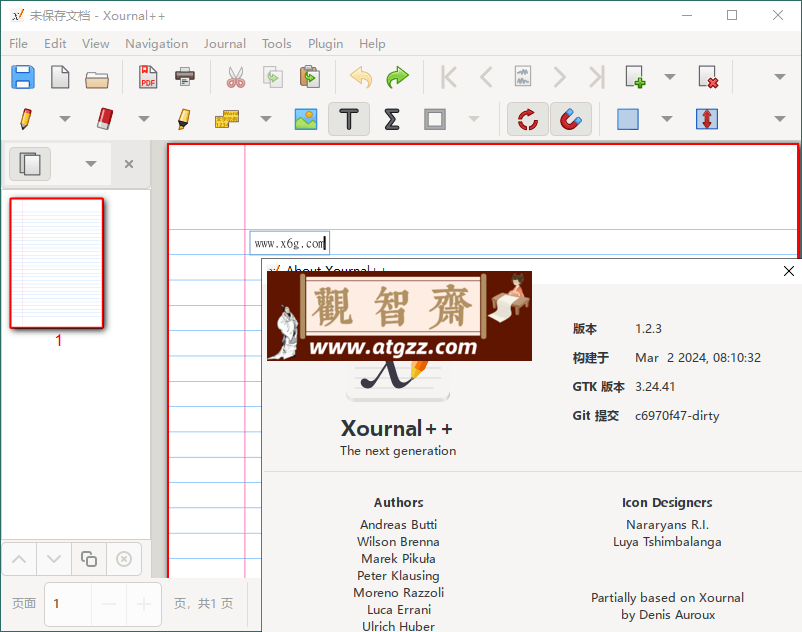The width and height of the screenshot is (802, 632).
Task: Toggle grid snapping magnet
Action: (571, 119)
